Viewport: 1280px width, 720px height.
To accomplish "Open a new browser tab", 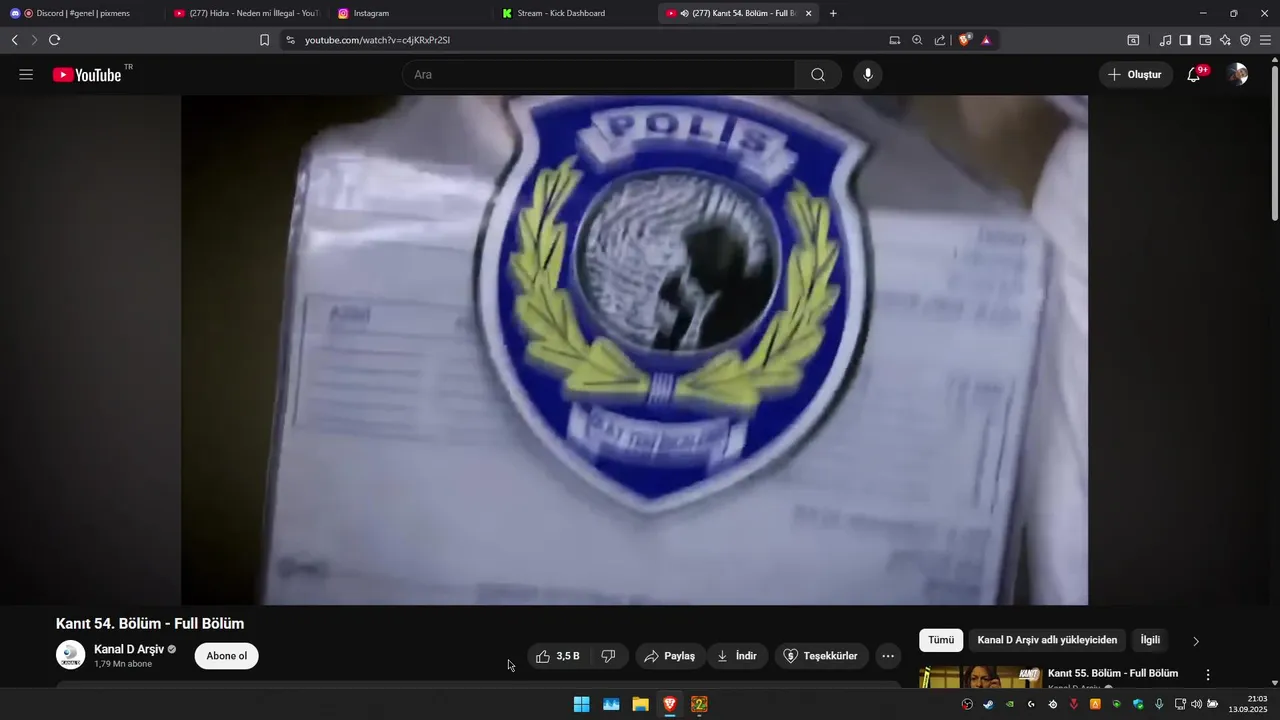I will click(x=833, y=13).
